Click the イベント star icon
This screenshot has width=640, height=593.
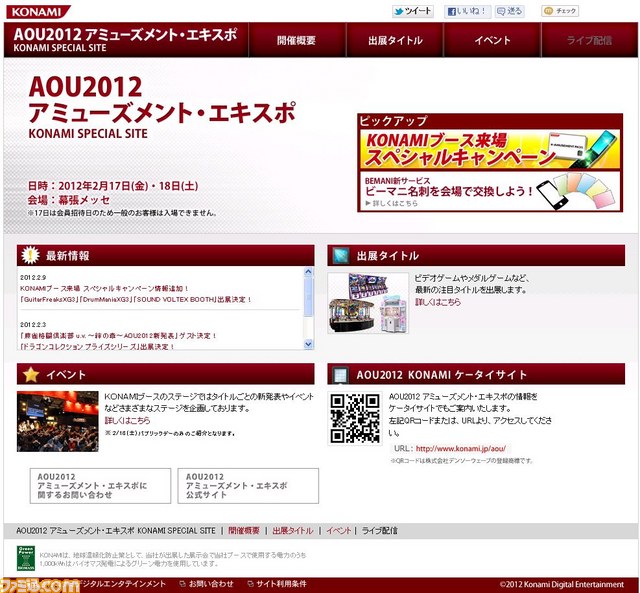coord(31,374)
